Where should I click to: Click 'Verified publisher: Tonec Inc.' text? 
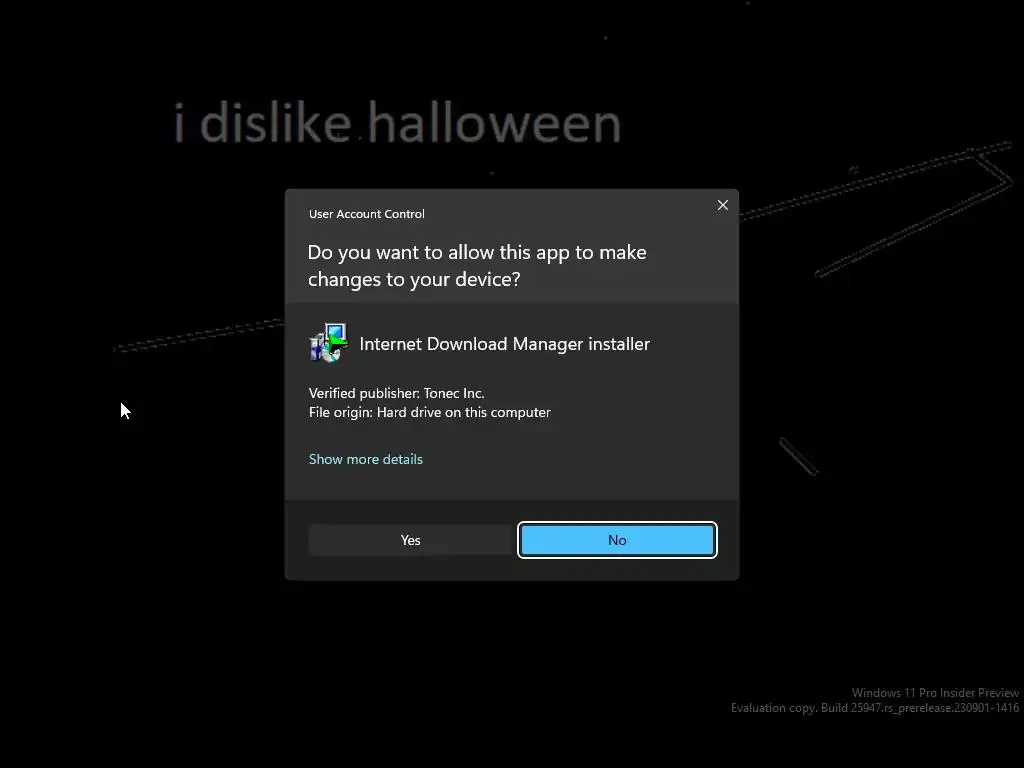pyautogui.click(x=396, y=393)
